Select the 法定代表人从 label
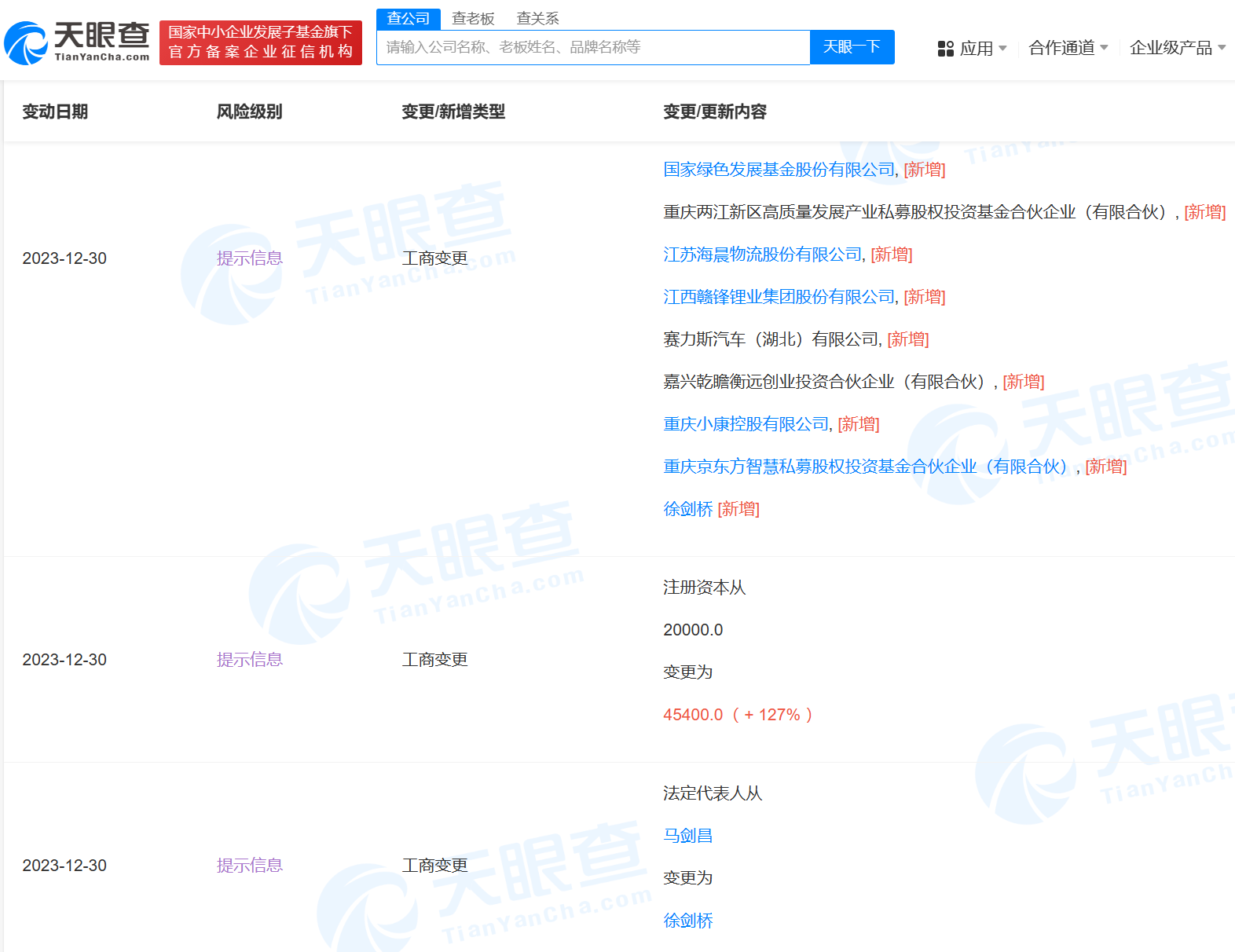 coord(713,793)
